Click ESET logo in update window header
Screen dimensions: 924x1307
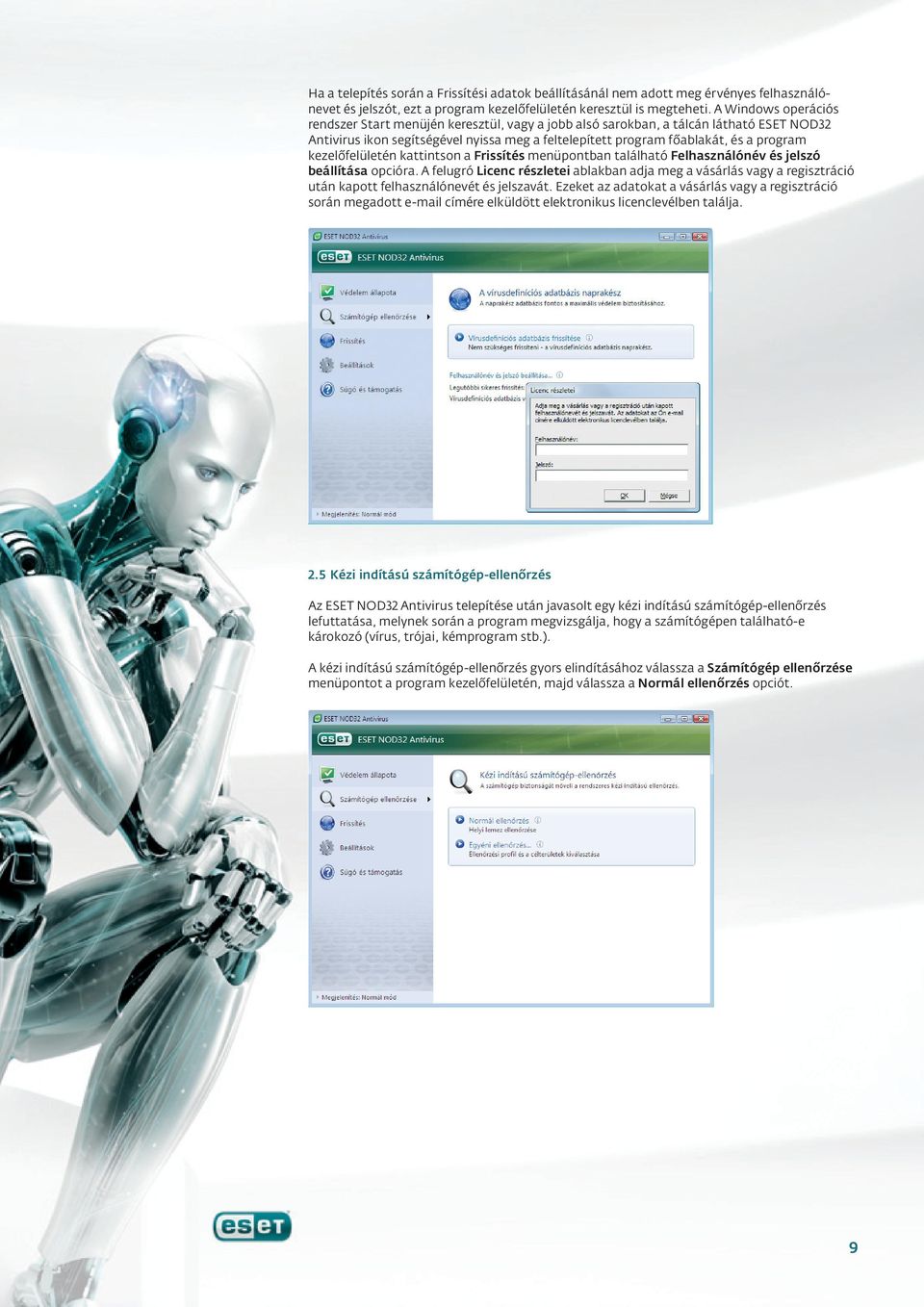pos(335,257)
